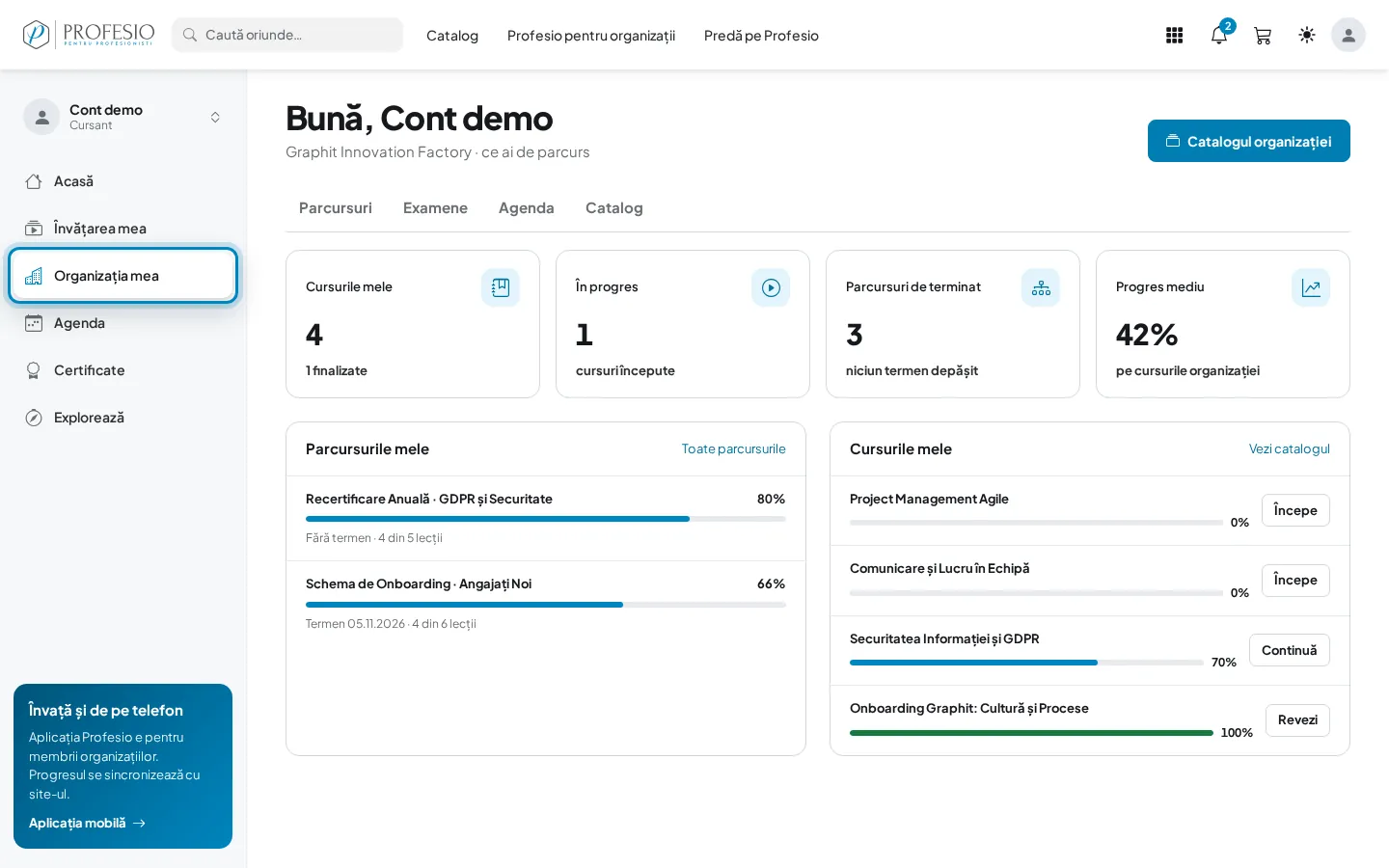
Task: Open the apps grid menu
Action: coord(1174,36)
